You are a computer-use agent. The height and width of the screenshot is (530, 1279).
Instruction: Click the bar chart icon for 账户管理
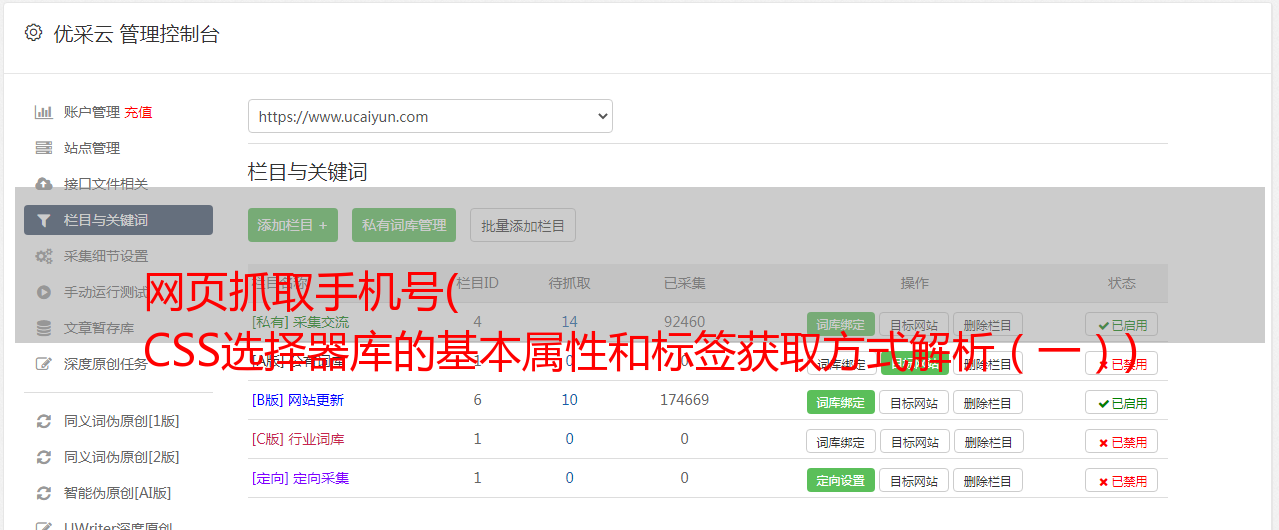tap(44, 112)
